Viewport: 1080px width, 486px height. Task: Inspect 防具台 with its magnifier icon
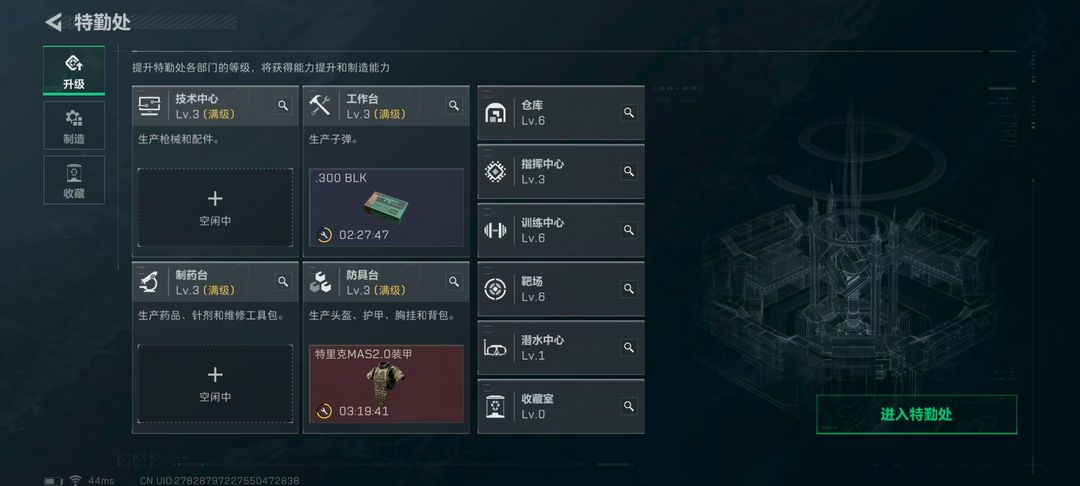click(454, 282)
